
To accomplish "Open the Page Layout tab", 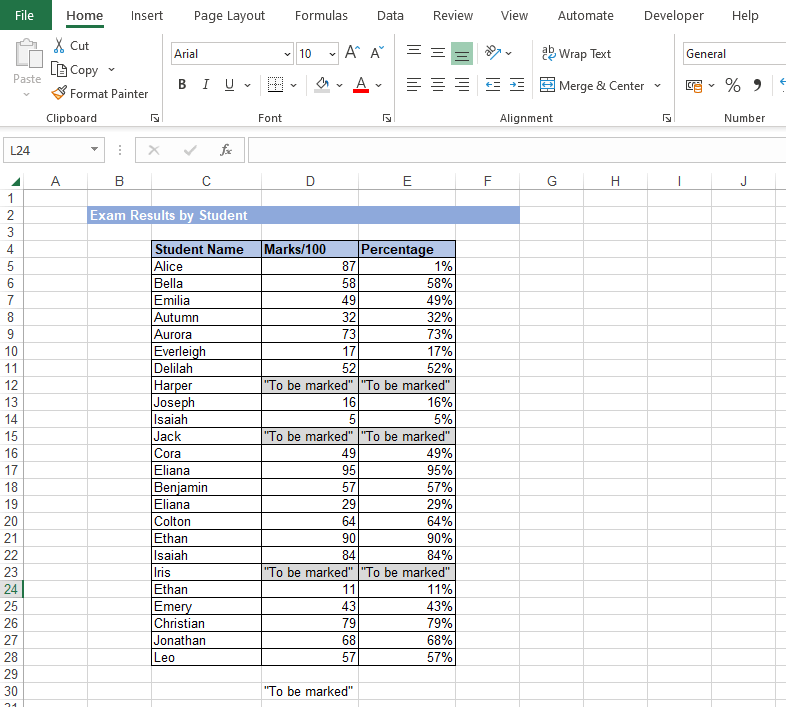I will point(229,16).
